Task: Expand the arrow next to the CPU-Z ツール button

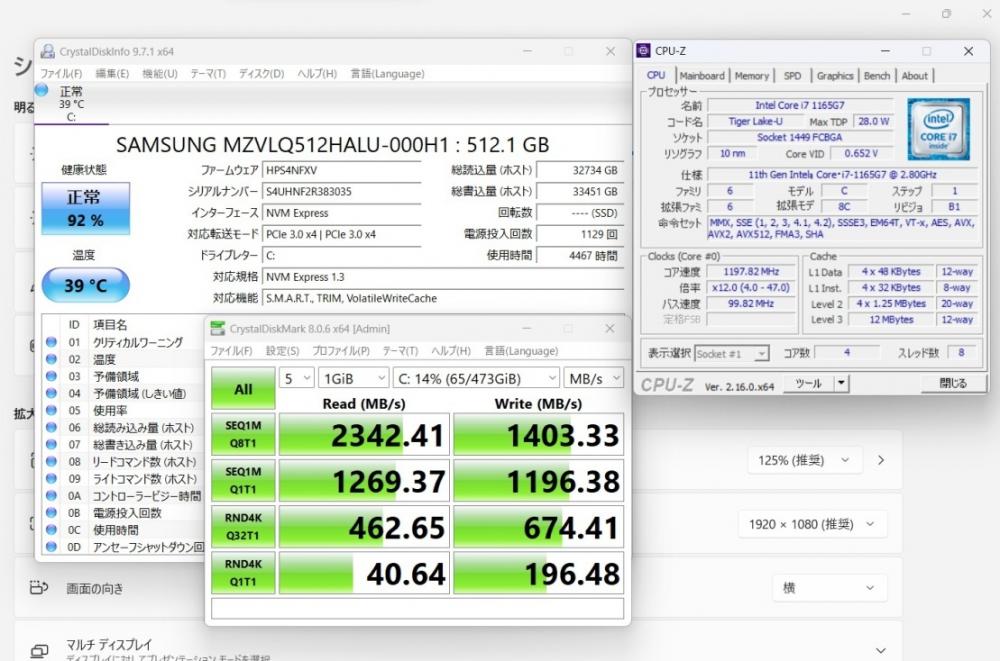Action: point(841,383)
